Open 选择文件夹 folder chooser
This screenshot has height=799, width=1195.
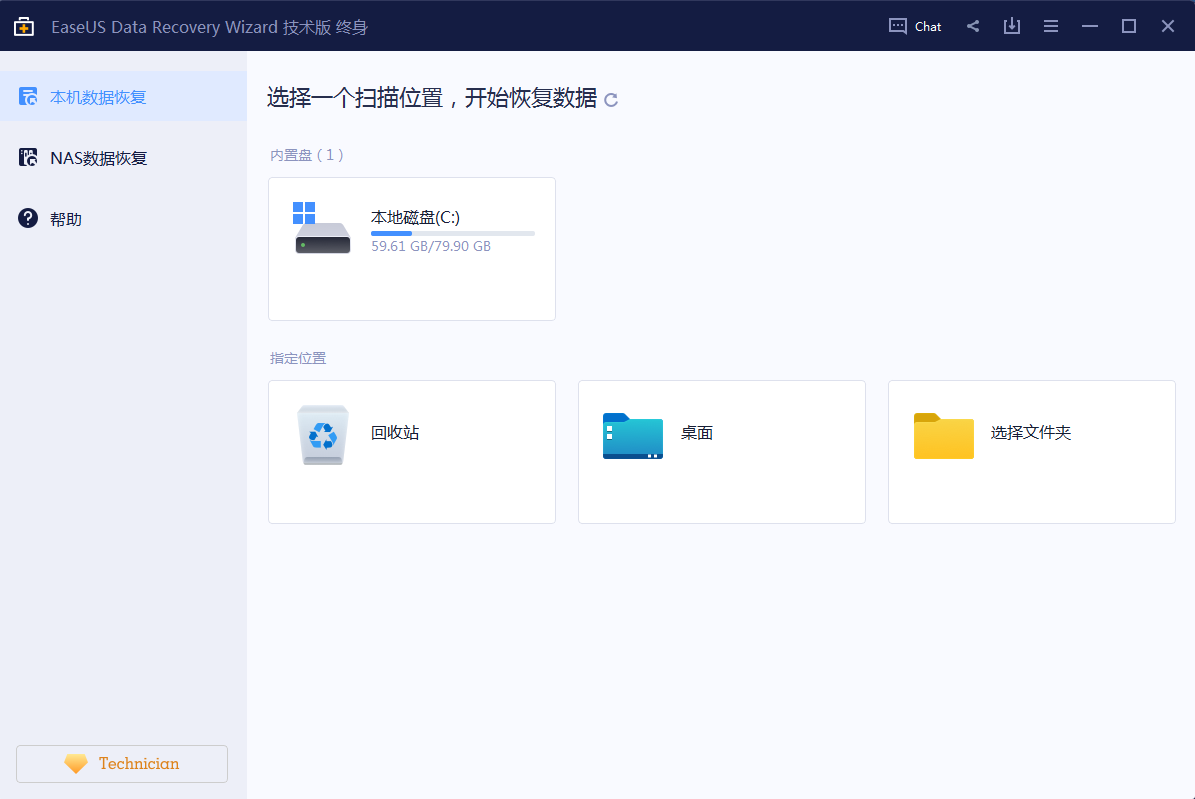[x=1032, y=451]
